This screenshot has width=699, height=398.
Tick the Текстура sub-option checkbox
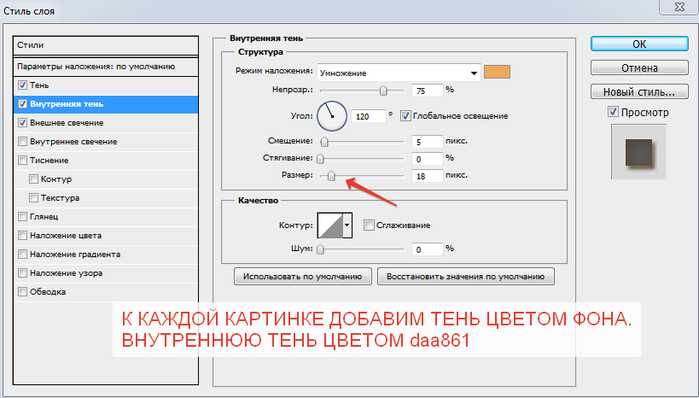point(33,198)
